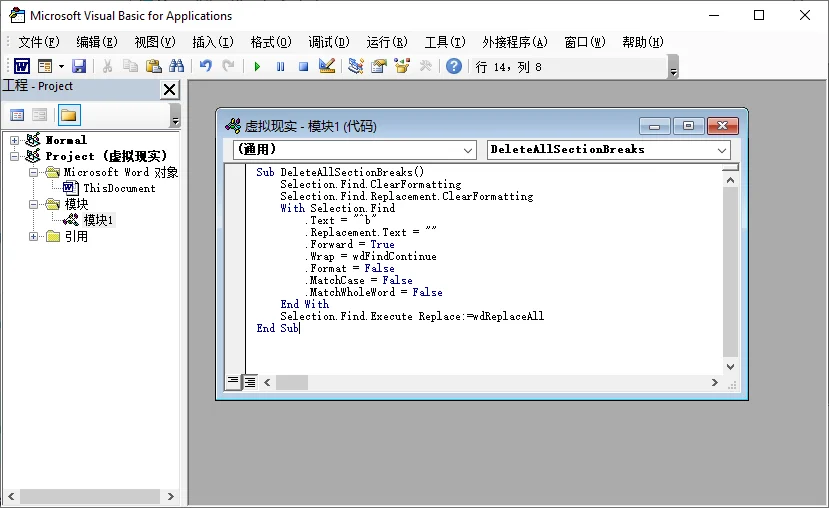
Task: Click the Cut scissors icon
Action: 107,67
